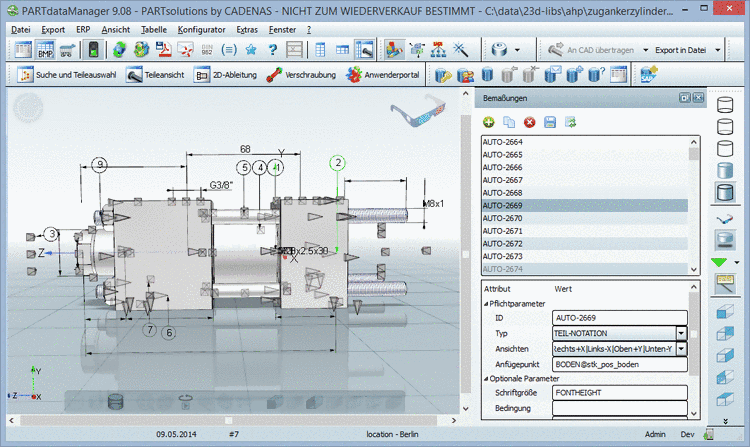Click the copy icon in Bemaßungen panel
The image size is (750, 447).
pos(509,122)
